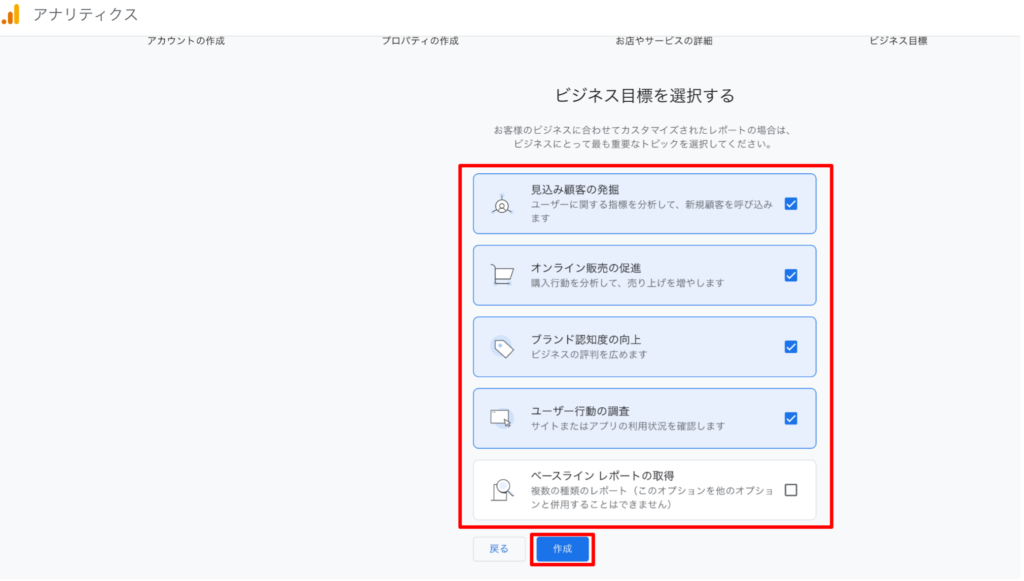This screenshot has height=581, width=1024.
Task: Click the ビジネス目標を選択する heading
Action: coord(644,96)
